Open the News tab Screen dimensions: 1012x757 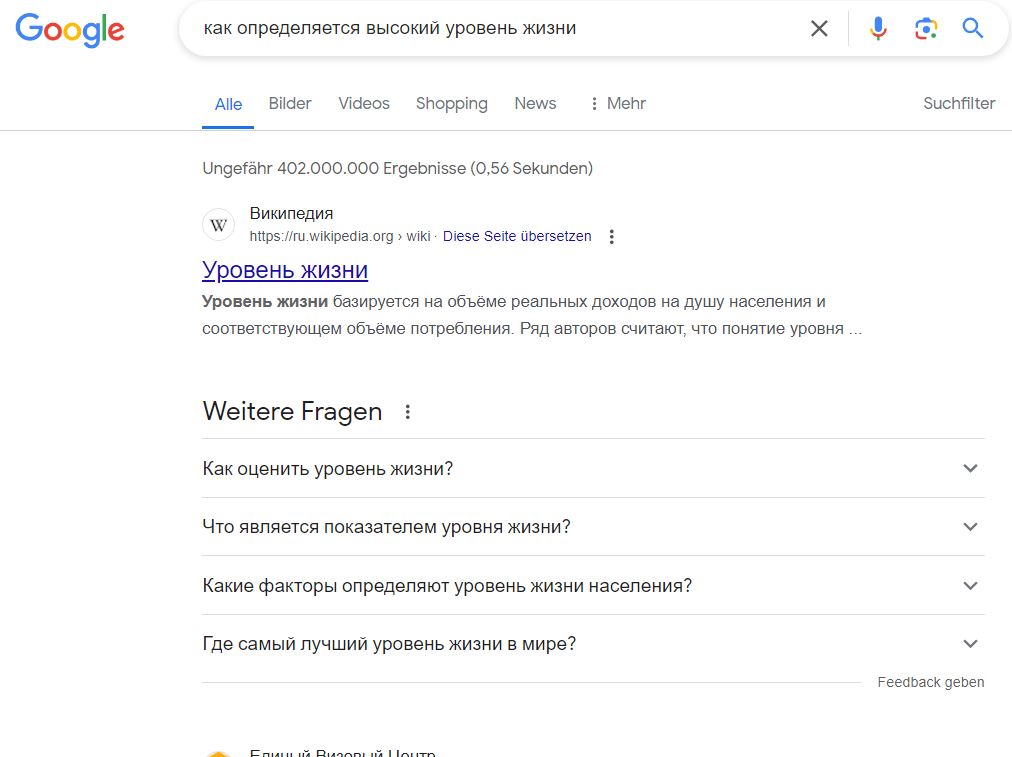click(x=535, y=103)
